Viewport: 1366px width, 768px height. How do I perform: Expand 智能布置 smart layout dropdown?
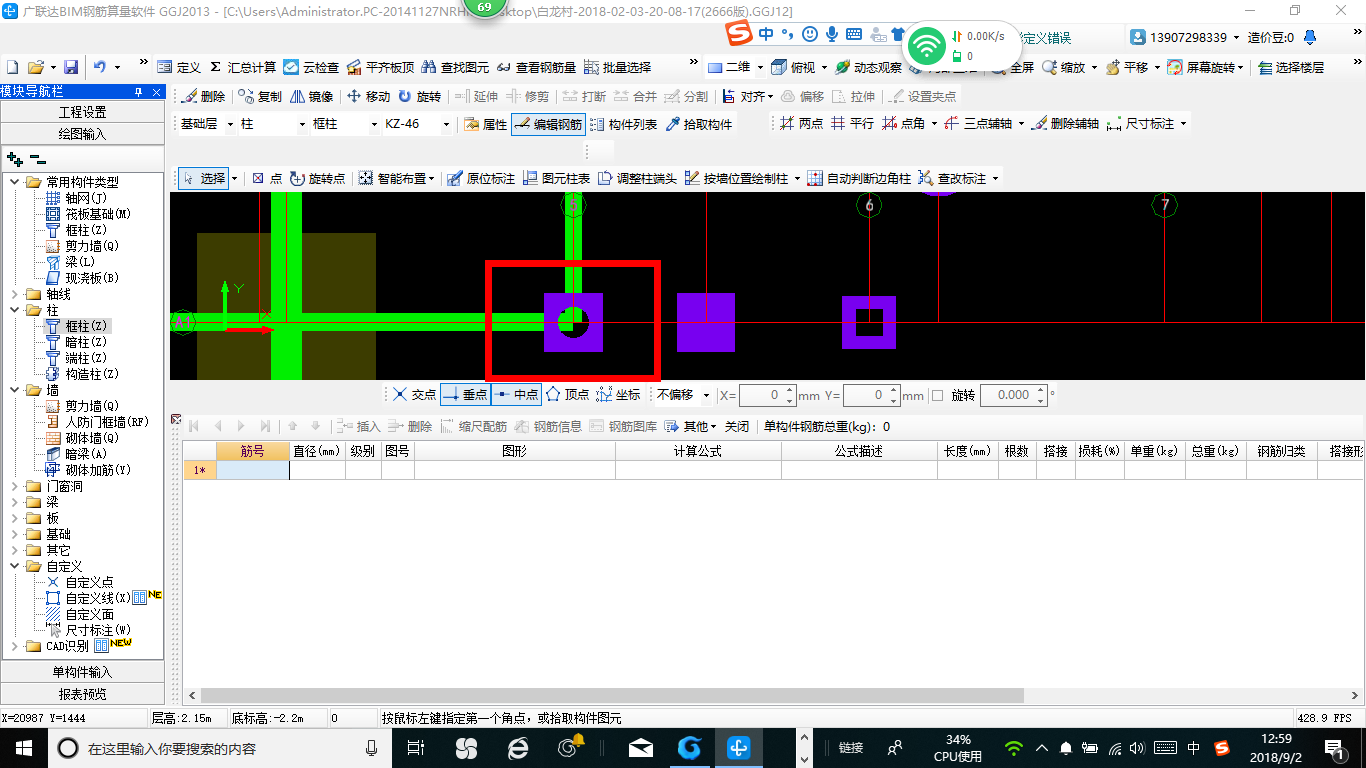point(431,179)
